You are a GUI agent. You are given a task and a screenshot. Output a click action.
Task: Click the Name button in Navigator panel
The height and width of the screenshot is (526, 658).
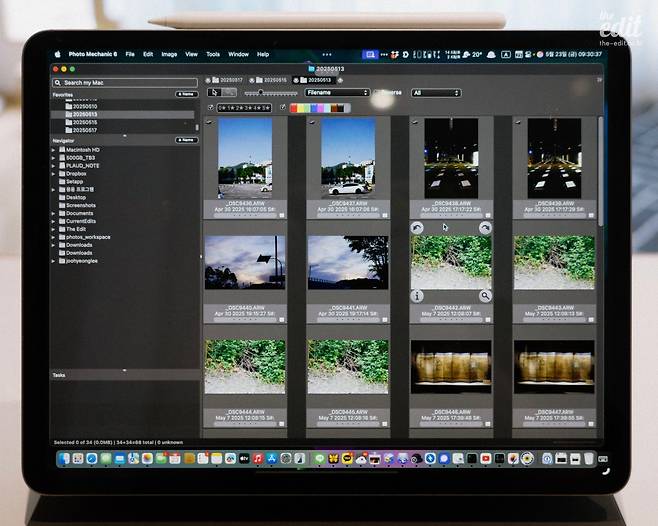[x=186, y=140]
